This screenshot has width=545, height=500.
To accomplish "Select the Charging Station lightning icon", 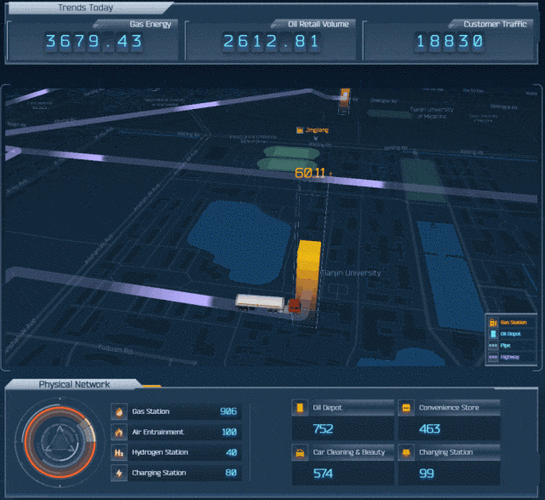I will click(x=119, y=473).
